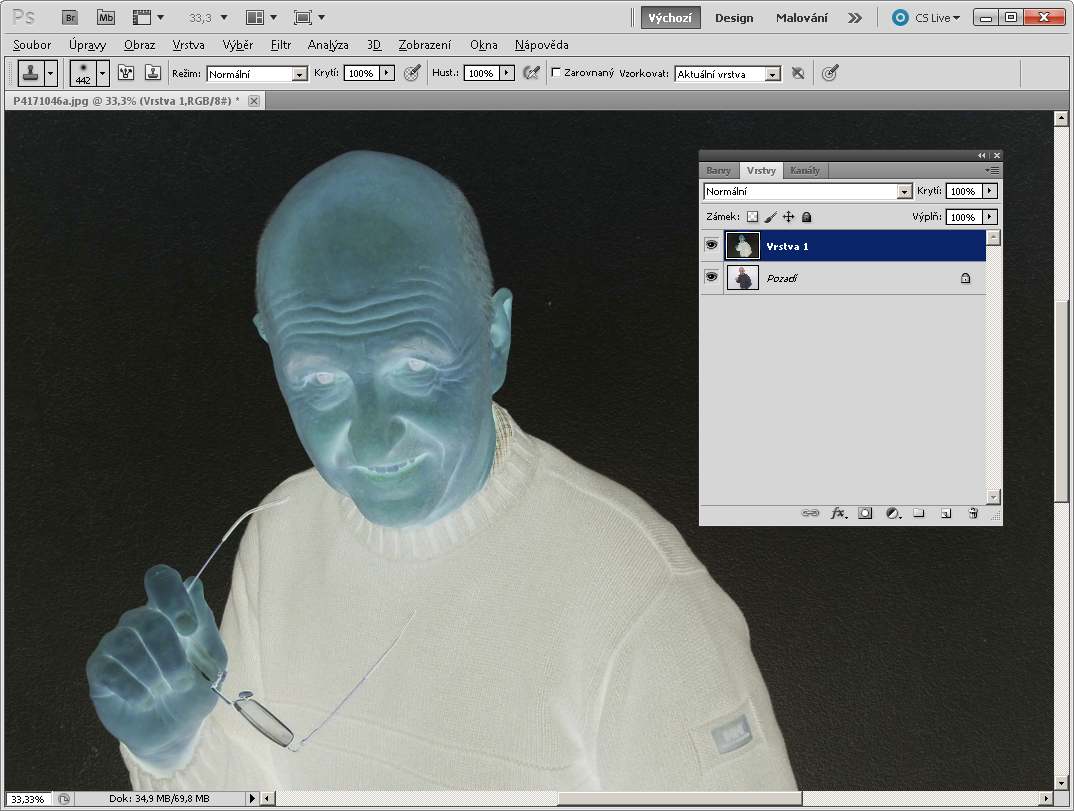The width and height of the screenshot is (1074, 811).
Task: Add a layer mask to Vrstva 1
Action: (x=866, y=513)
